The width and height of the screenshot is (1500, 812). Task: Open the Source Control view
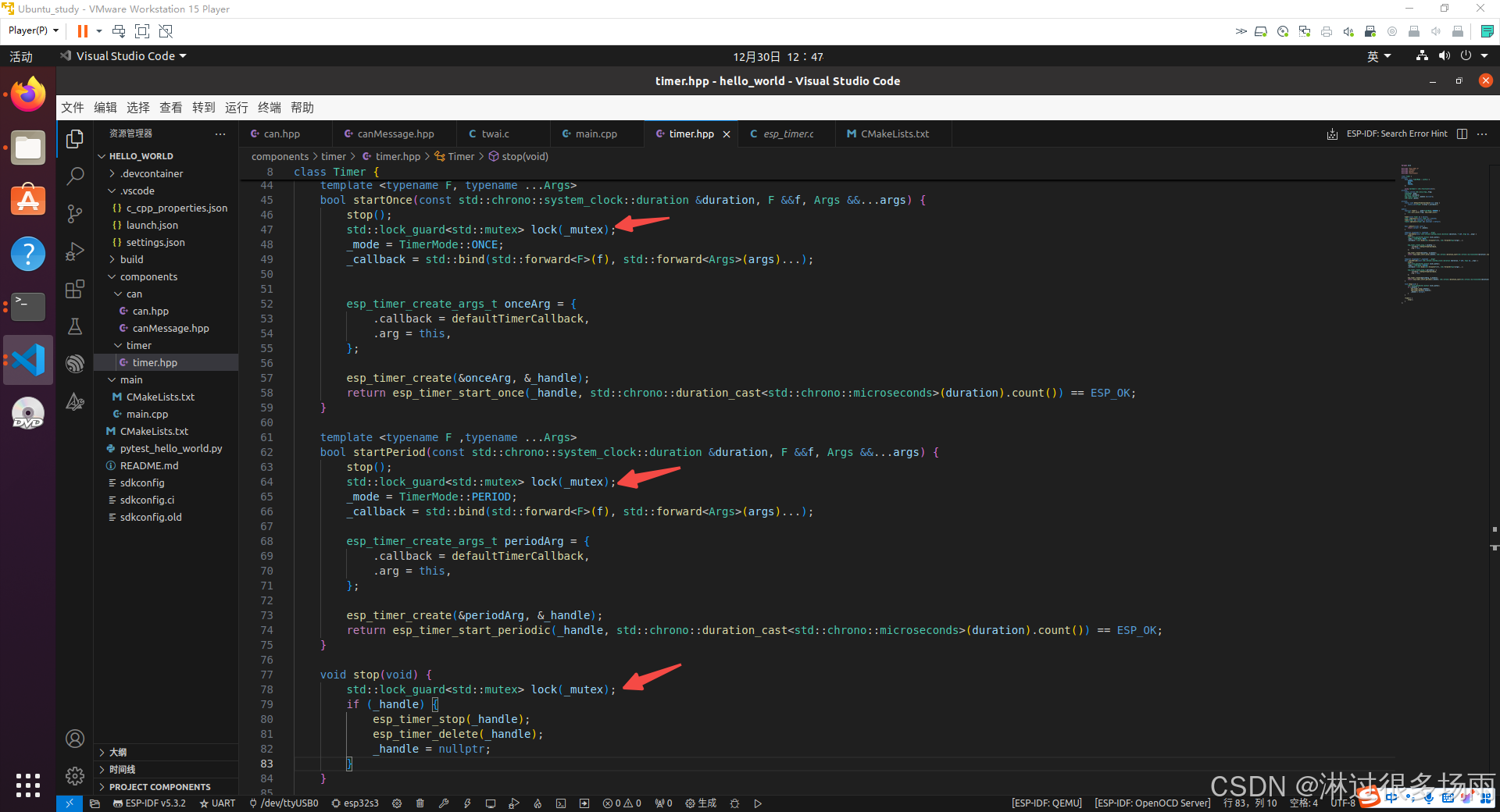pos(75,214)
